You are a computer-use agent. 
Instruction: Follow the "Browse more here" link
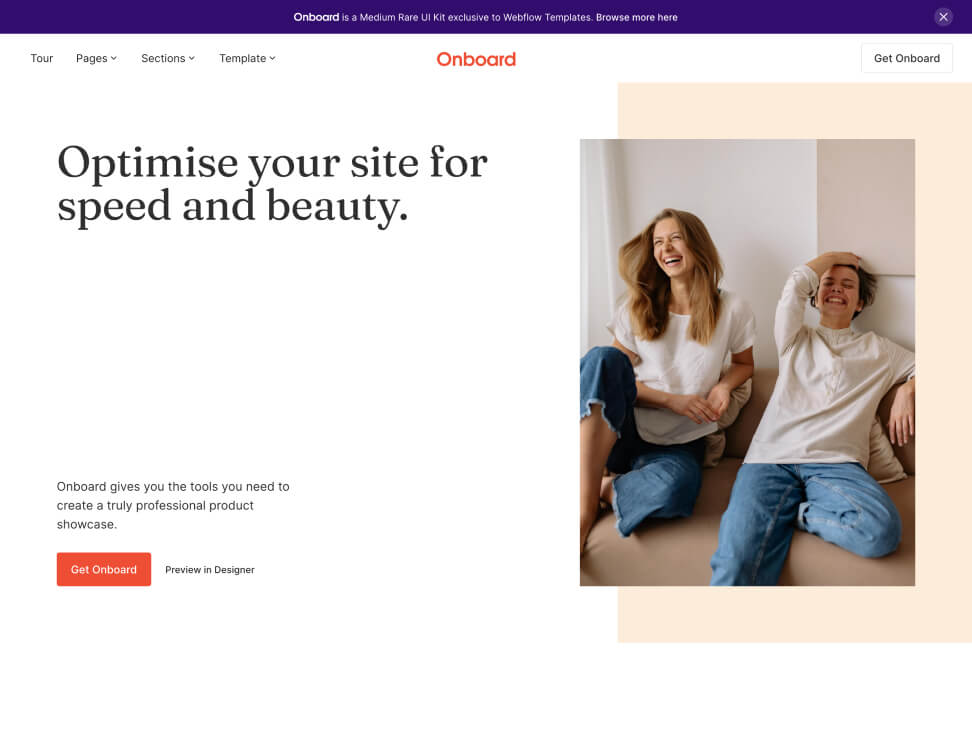click(637, 17)
